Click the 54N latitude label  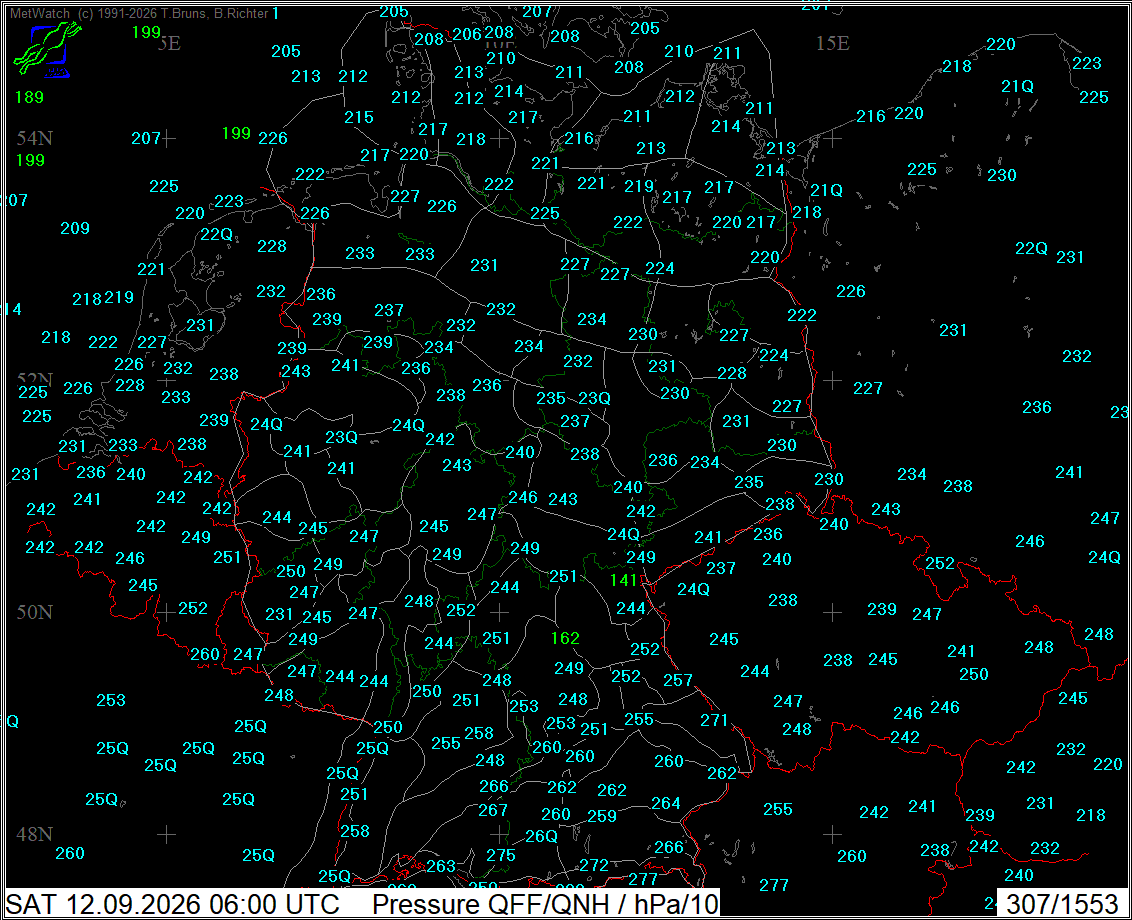(35, 138)
